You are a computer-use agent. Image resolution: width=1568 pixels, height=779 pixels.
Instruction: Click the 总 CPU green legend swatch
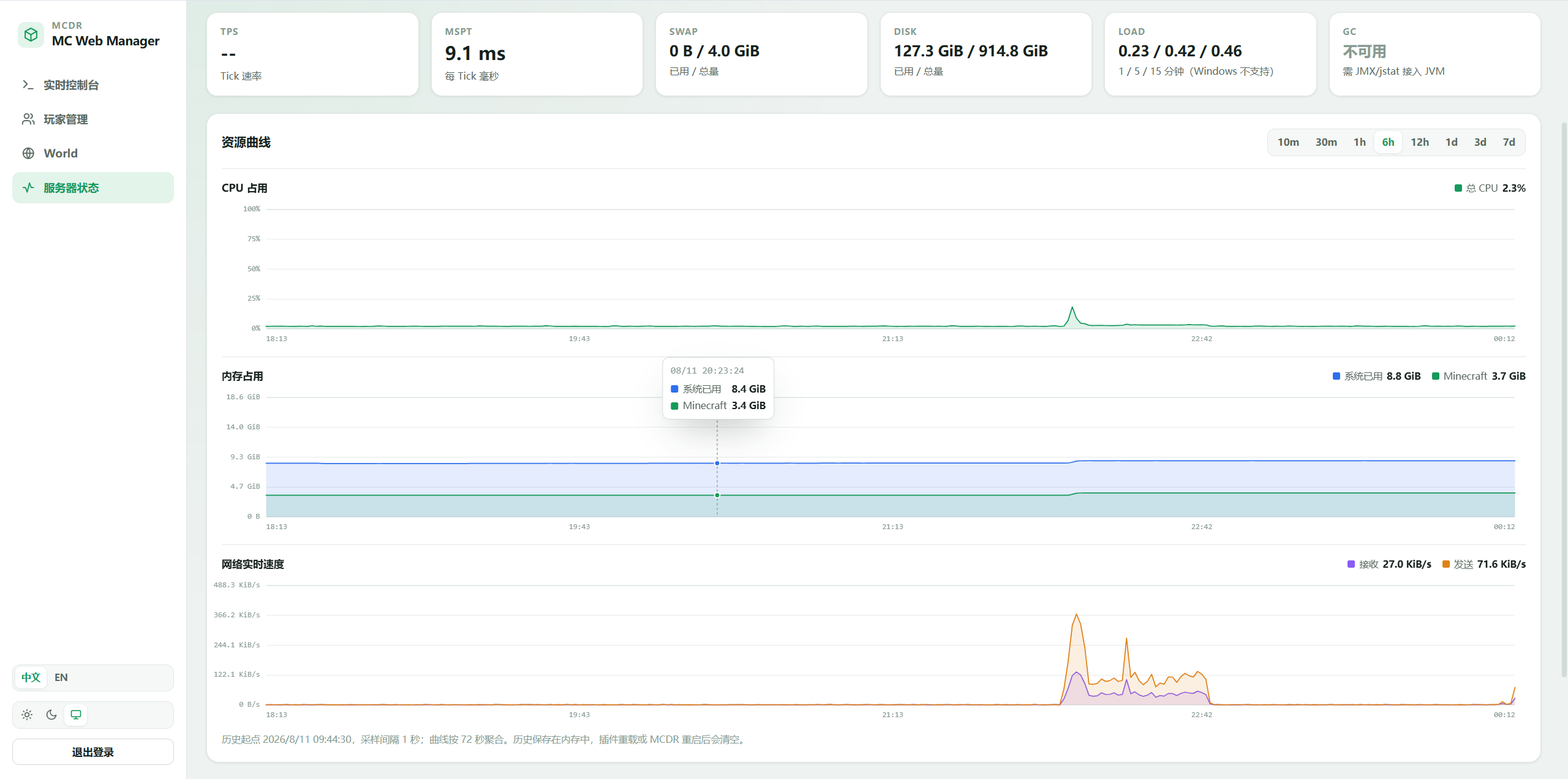coord(1458,188)
